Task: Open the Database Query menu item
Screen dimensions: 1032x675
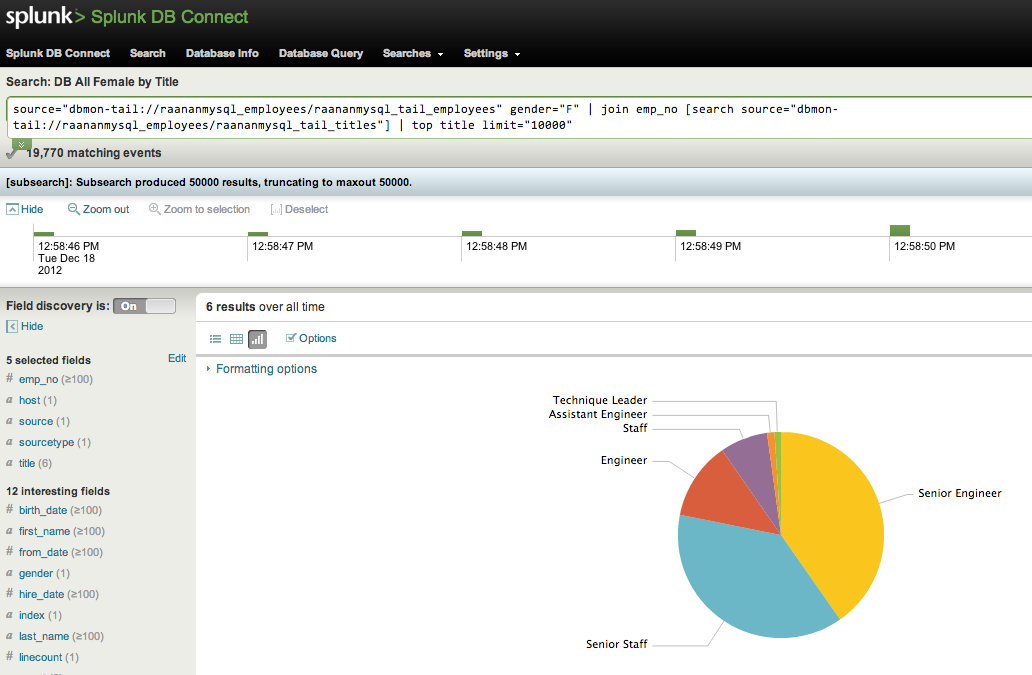Action: pyautogui.click(x=321, y=54)
